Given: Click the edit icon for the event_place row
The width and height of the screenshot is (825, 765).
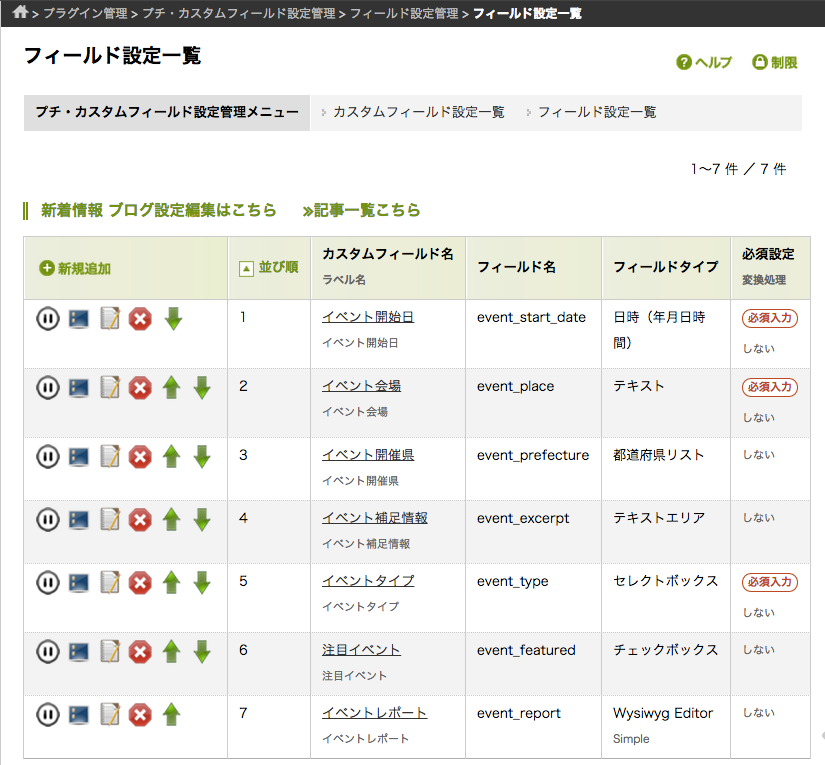Looking at the screenshot, I should (x=110, y=387).
